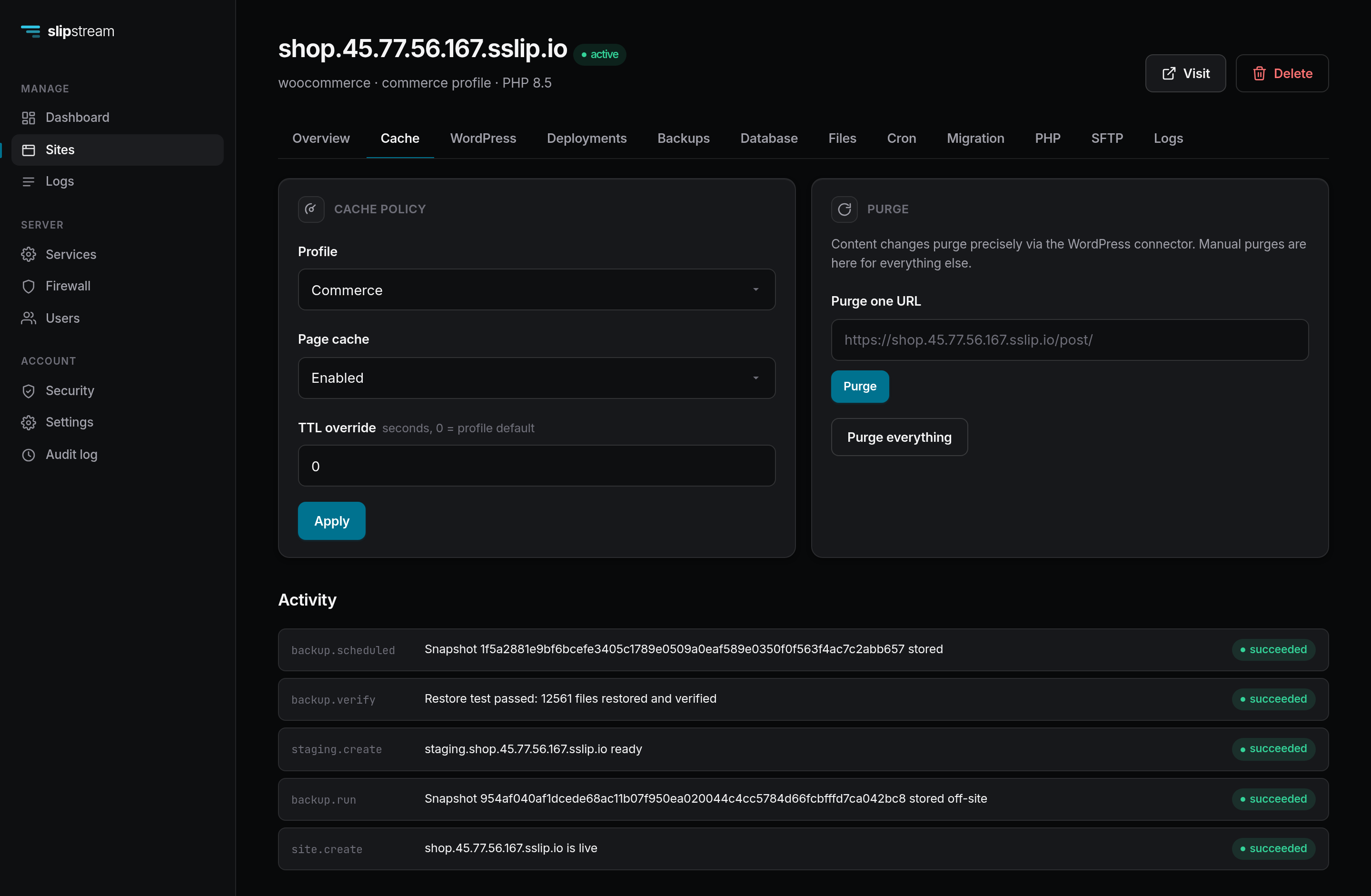
Task: Click the Page cache dropdown arrow
Action: 756,378
